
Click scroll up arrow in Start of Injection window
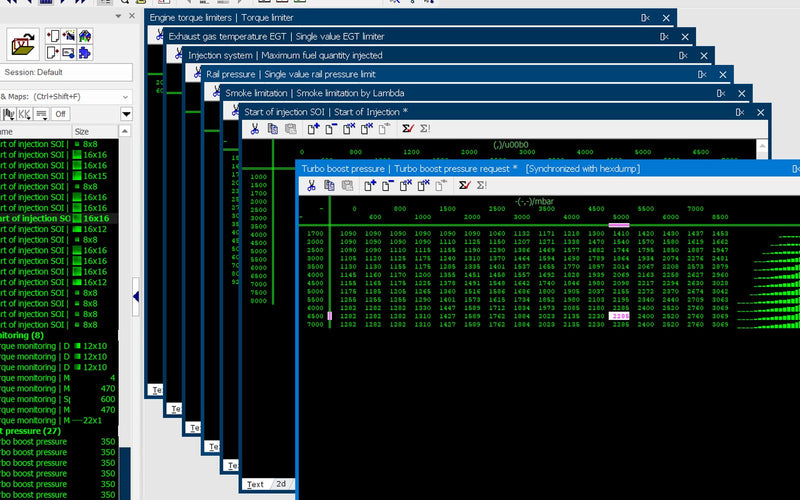[762, 146]
